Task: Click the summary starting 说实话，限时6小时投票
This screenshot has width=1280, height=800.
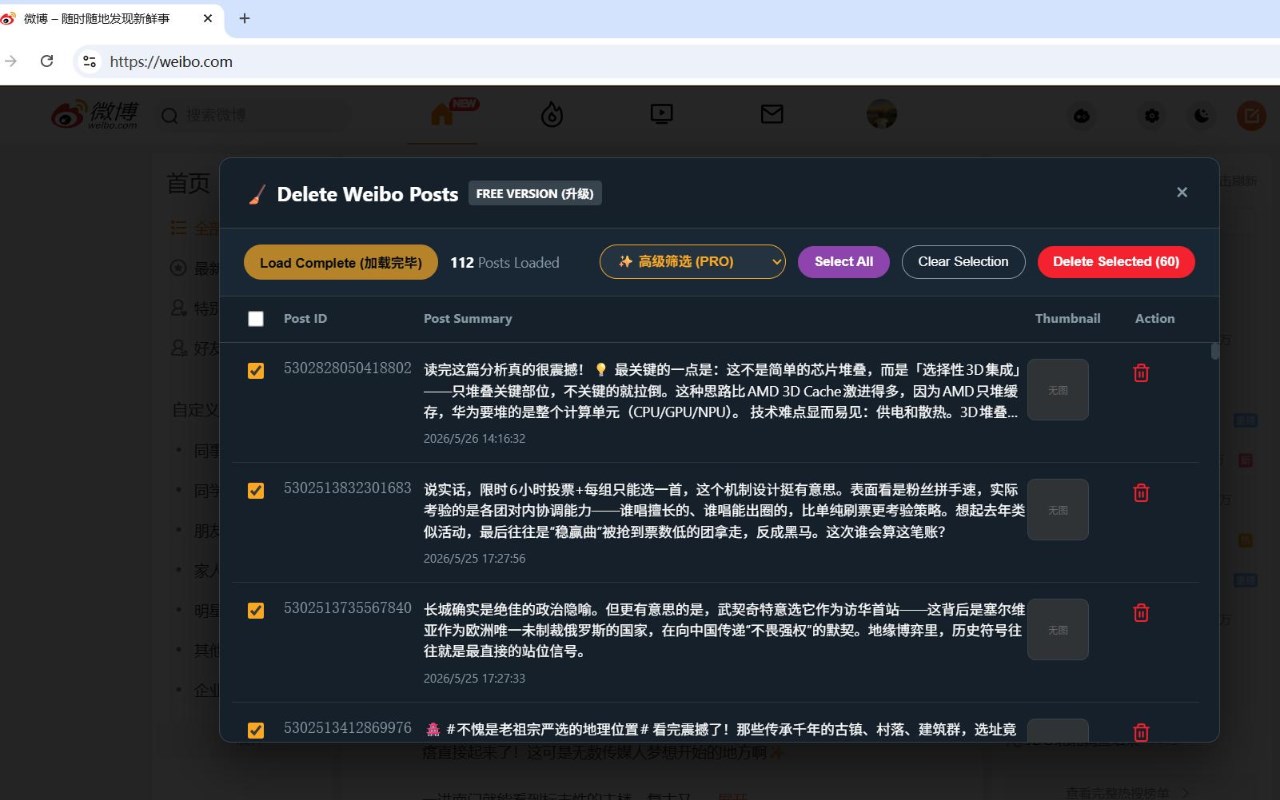Action: pyautogui.click(x=724, y=511)
